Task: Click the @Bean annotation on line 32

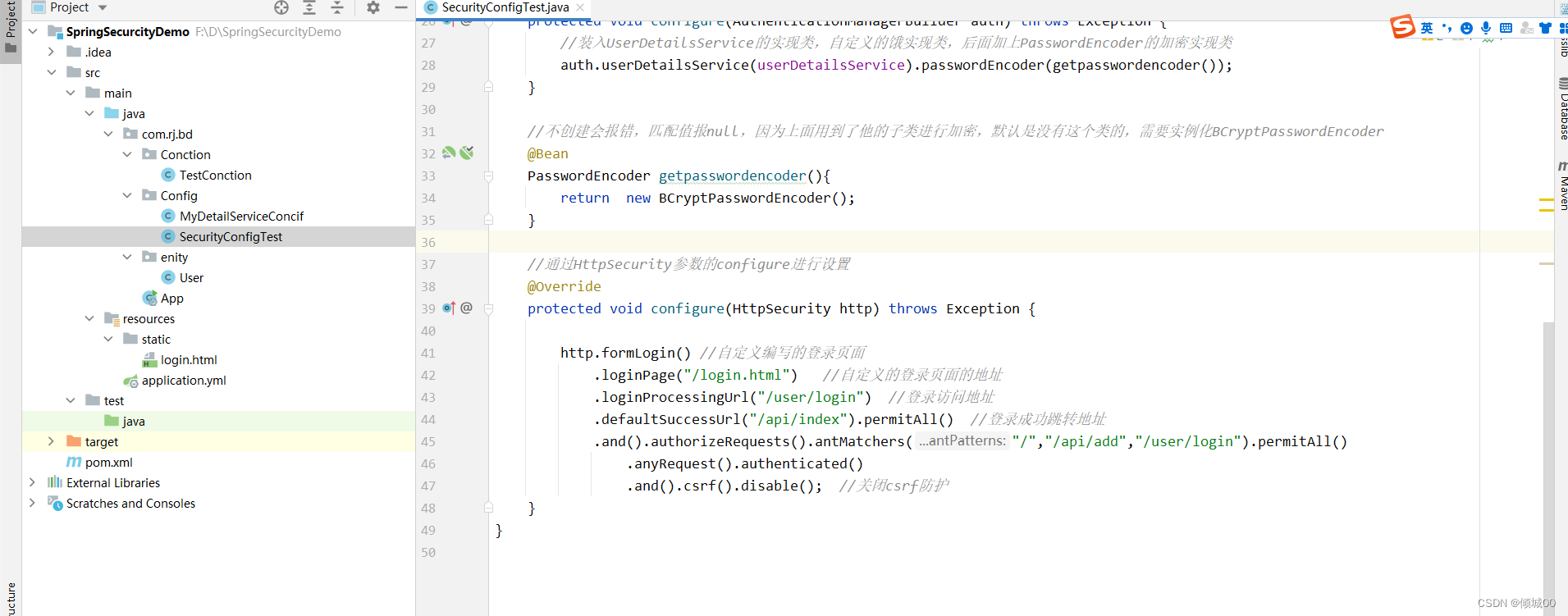Action: click(547, 153)
